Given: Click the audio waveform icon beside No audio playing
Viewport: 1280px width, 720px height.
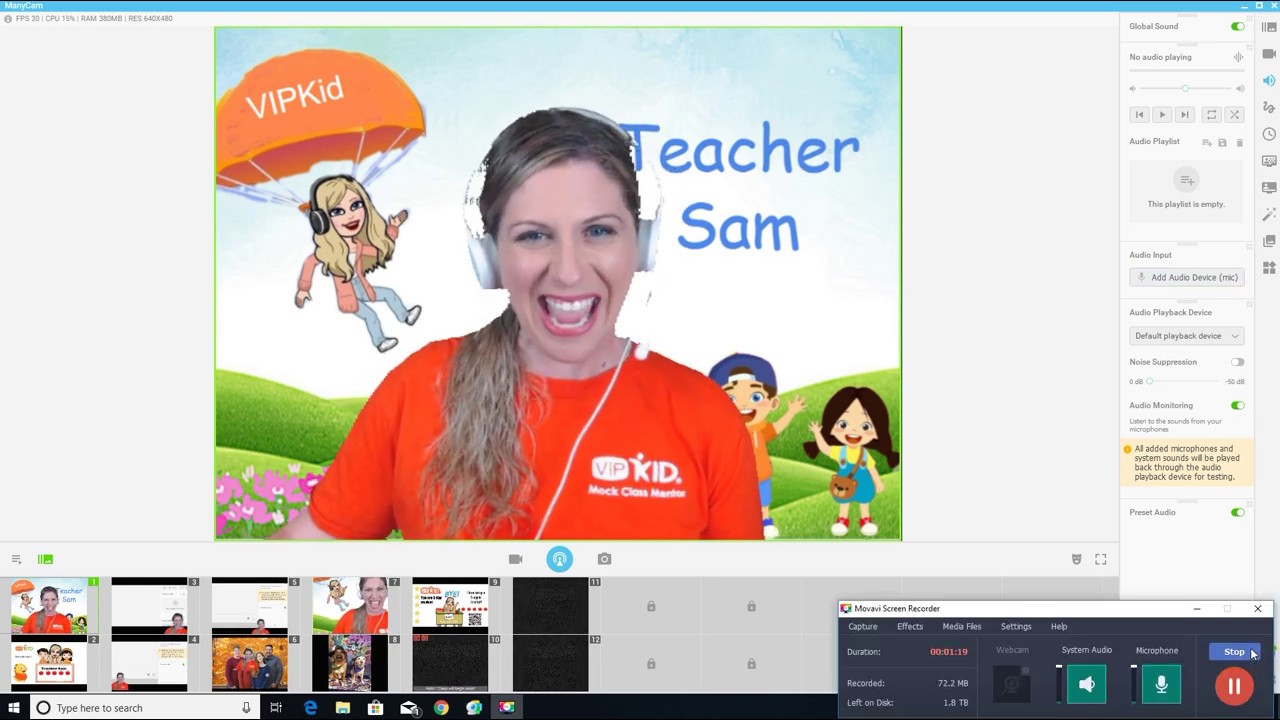Looking at the screenshot, I should [1239, 57].
